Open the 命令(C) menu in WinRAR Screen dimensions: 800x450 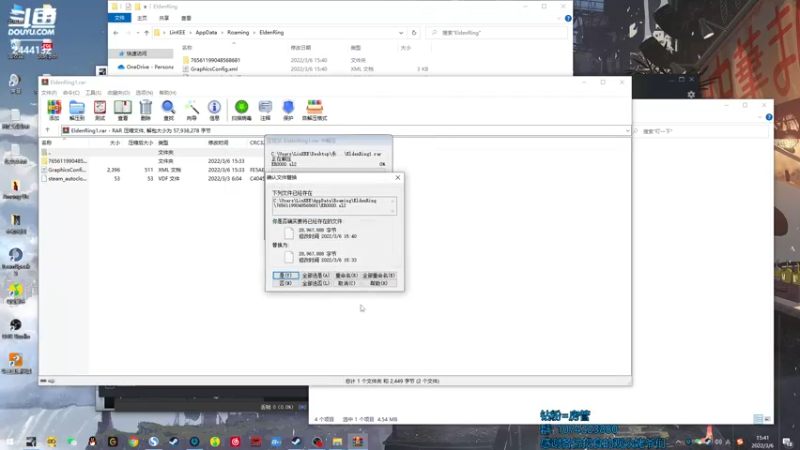[x=71, y=93]
